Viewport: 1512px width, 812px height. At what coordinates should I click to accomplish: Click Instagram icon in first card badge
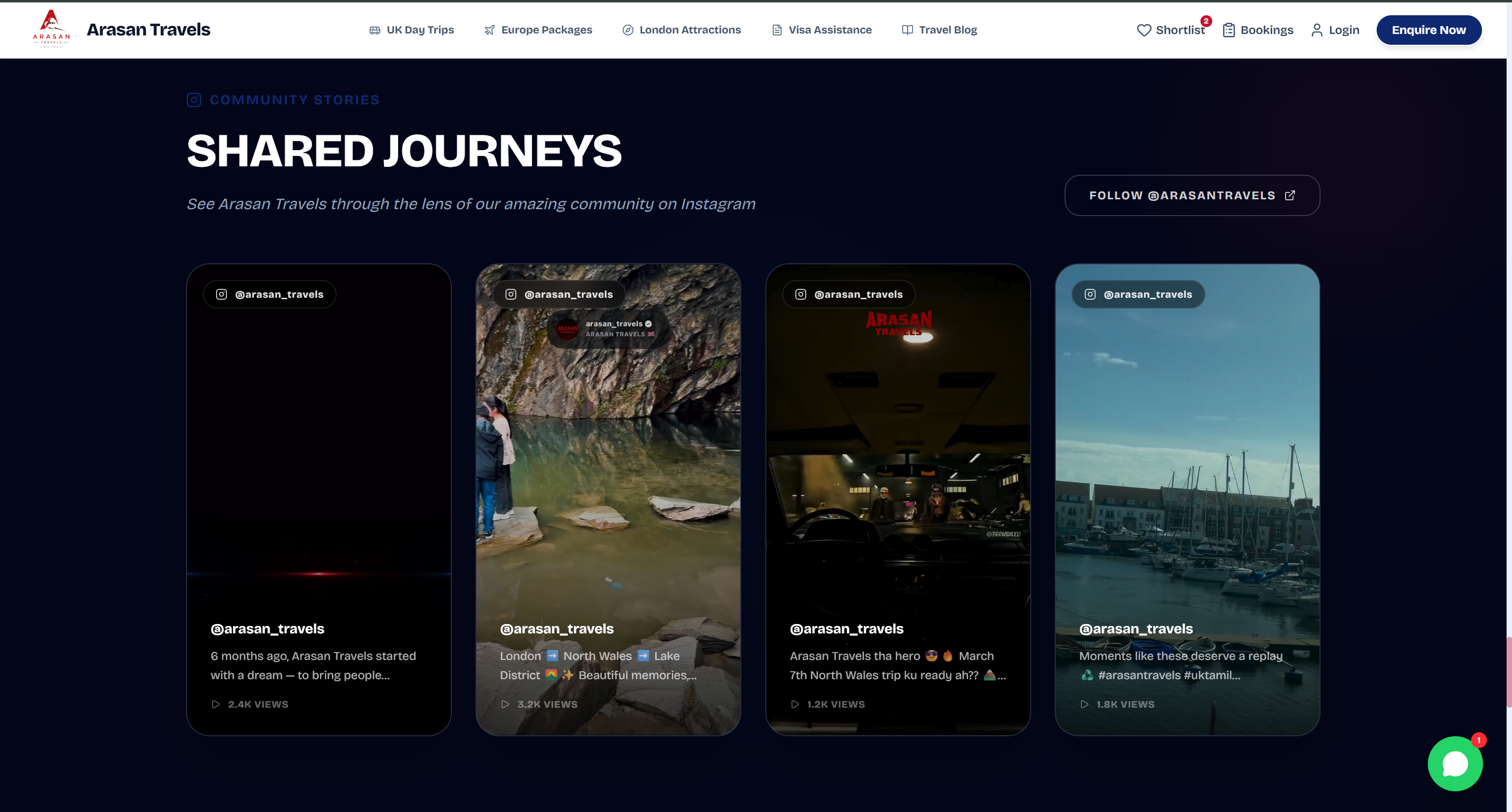(221, 294)
